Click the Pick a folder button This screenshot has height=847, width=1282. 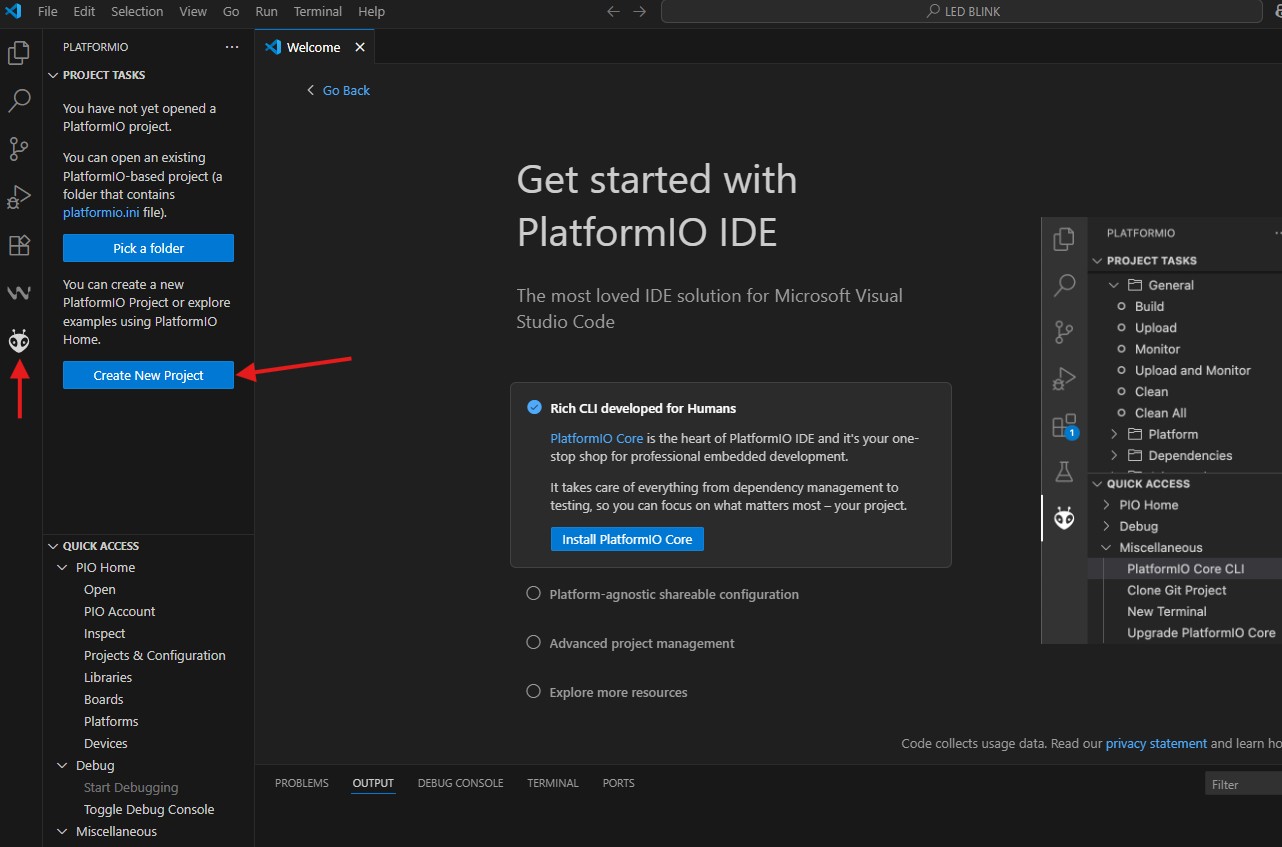(x=148, y=248)
